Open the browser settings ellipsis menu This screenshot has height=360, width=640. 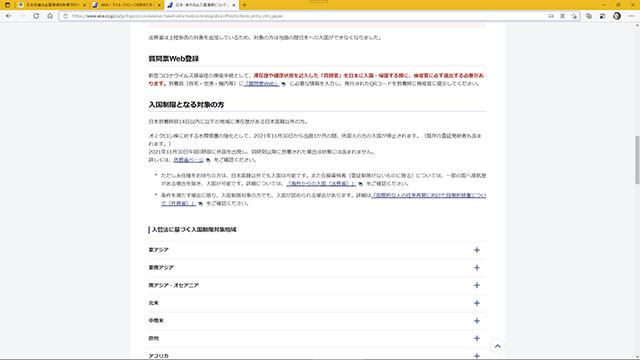[x=631, y=16]
